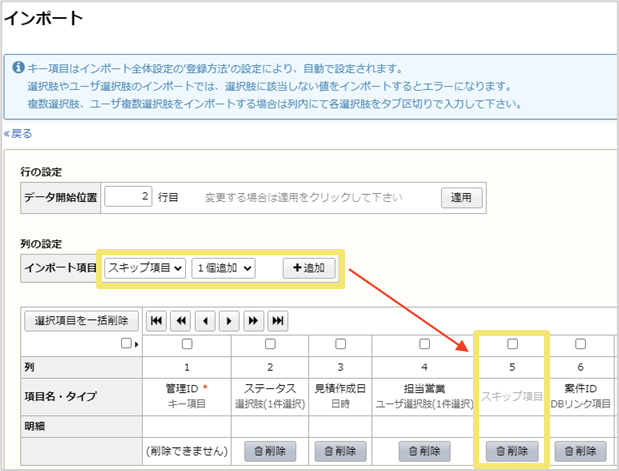The width and height of the screenshot is (619, 471).
Task: Click the DBリンク項目 type label
Action: point(580,404)
